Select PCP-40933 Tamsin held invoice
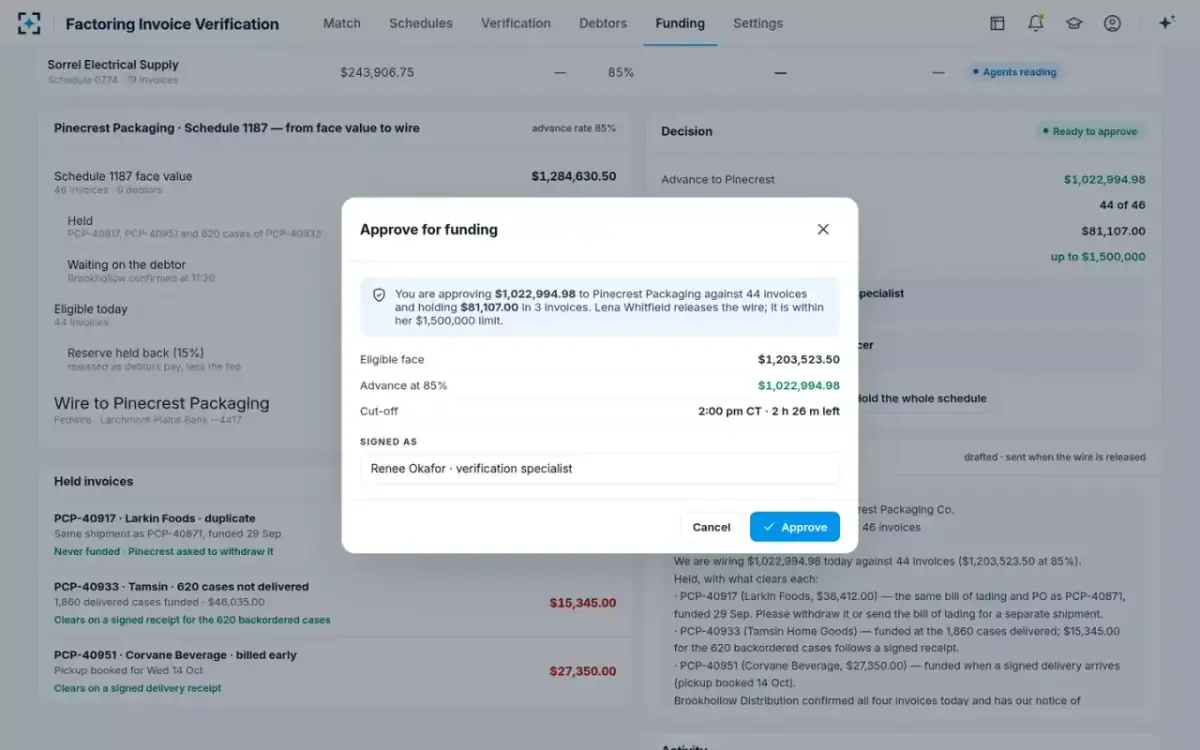This screenshot has width=1200, height=750. coord(181,586)
